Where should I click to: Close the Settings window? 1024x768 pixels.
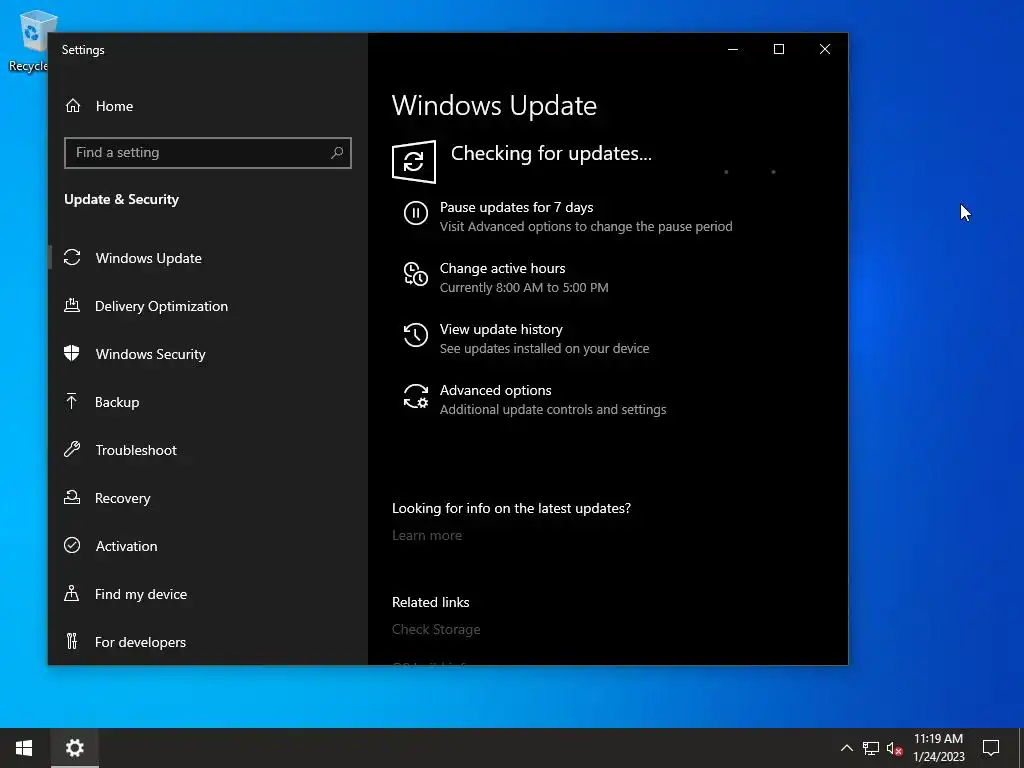click(x=825, y=49)
